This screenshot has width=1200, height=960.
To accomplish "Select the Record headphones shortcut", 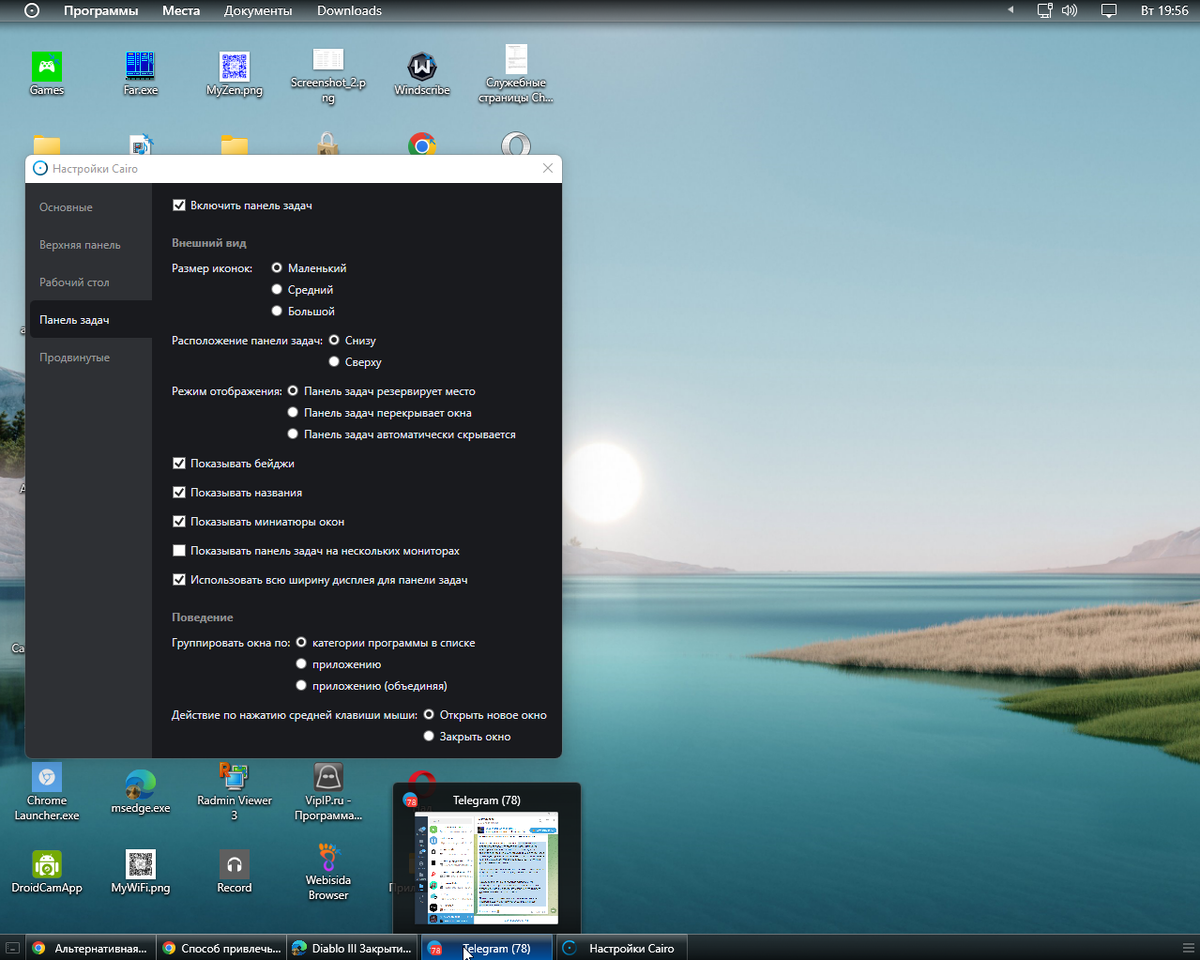I will coord(234,872).
